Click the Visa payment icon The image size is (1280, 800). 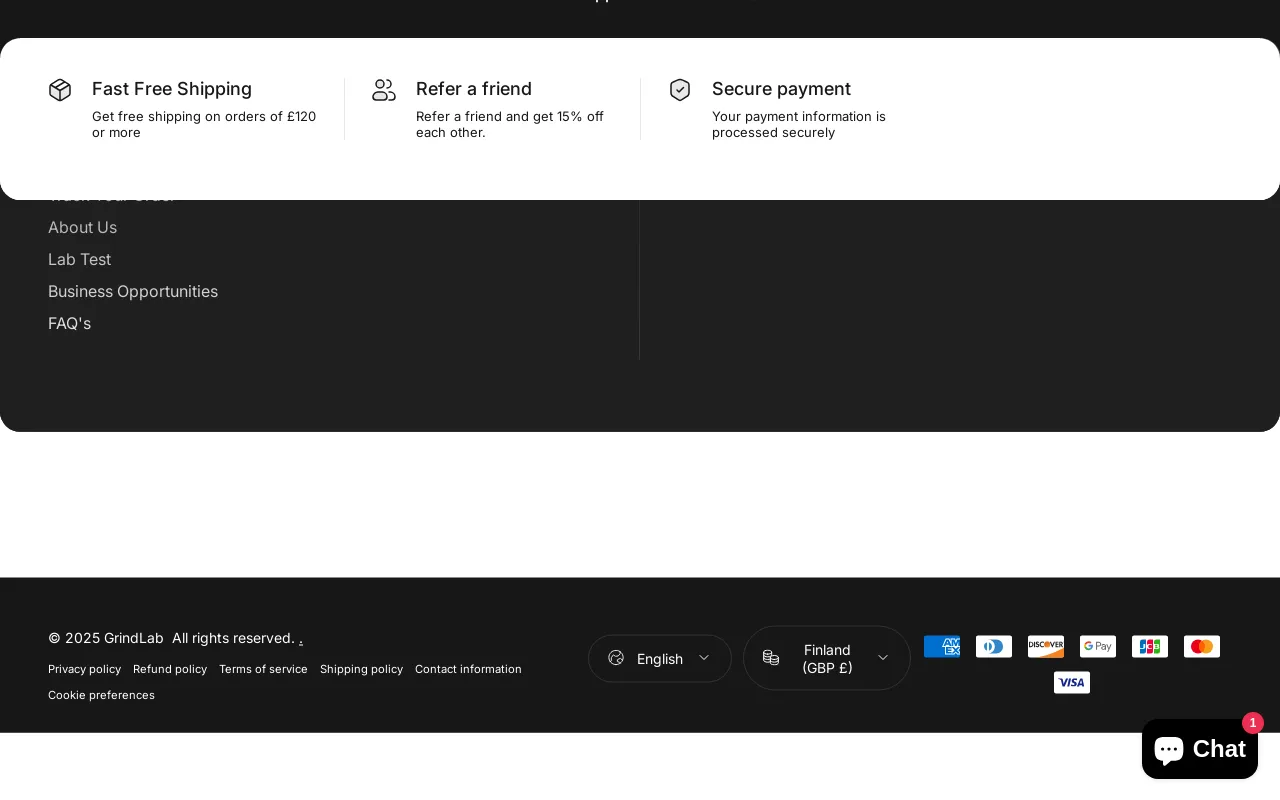[1072, 683]
